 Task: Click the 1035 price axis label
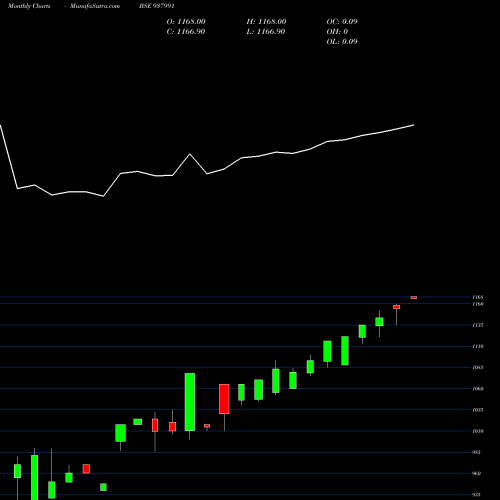click(x=478, y=410)
